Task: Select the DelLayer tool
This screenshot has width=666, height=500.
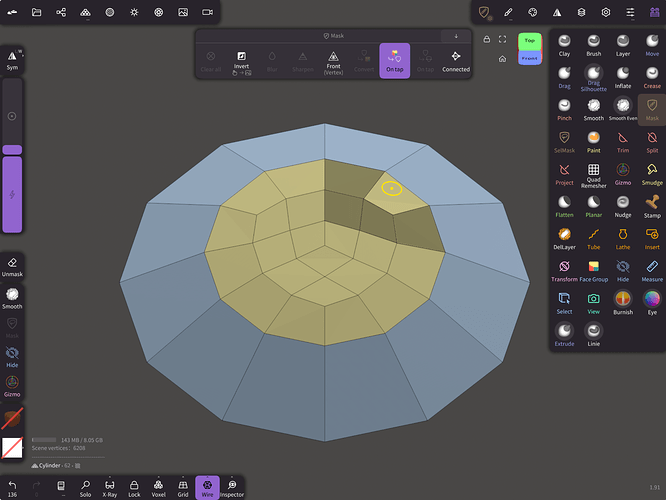Action: pos(564,239)
